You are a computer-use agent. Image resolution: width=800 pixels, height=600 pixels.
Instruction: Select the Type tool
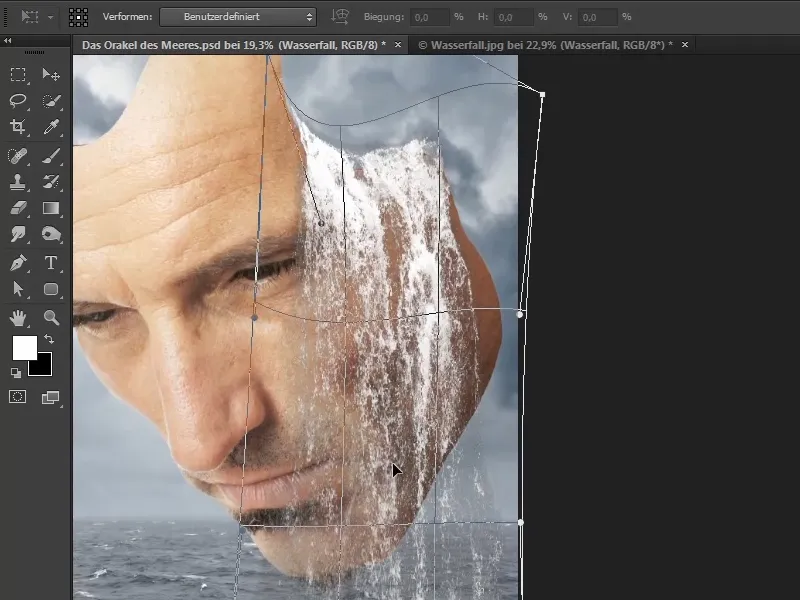coord(51,263)
